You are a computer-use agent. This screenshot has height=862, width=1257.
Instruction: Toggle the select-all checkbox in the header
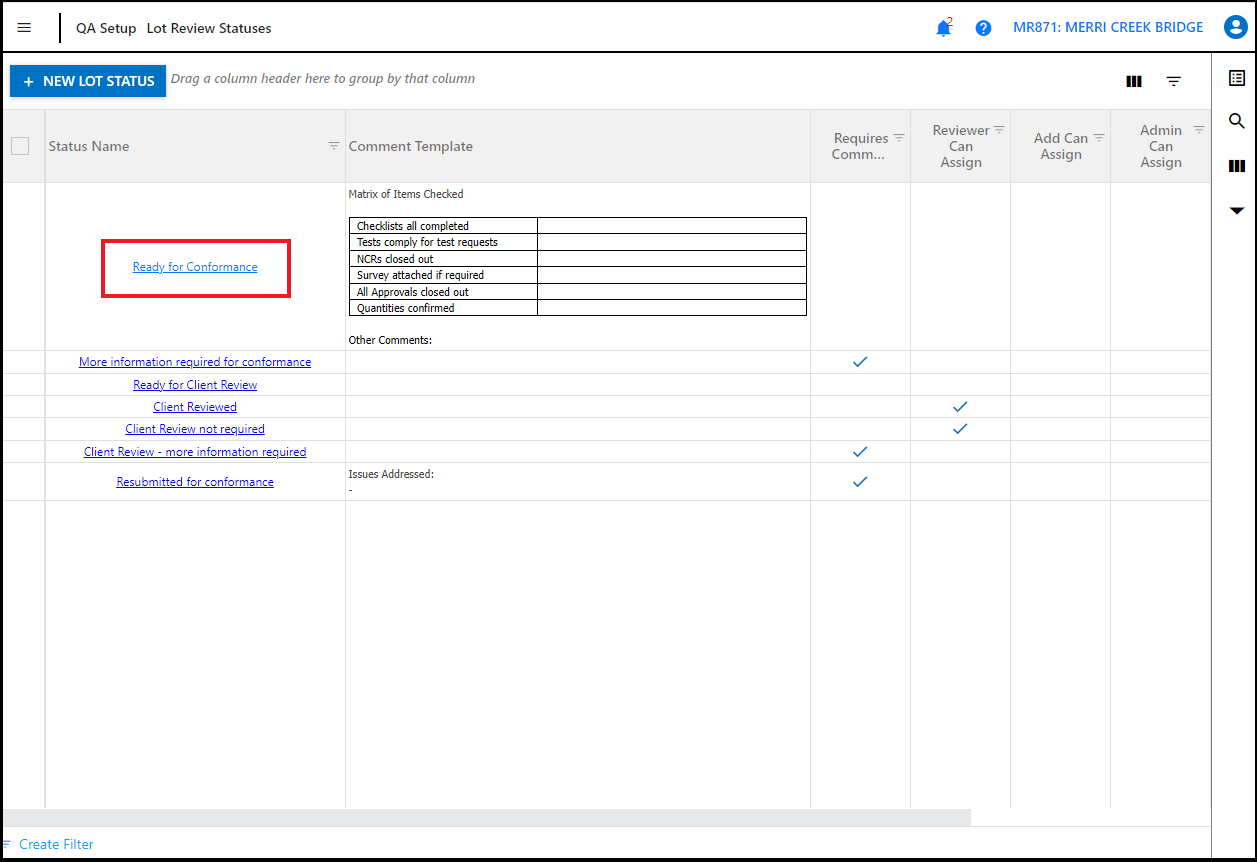(20, 146)
